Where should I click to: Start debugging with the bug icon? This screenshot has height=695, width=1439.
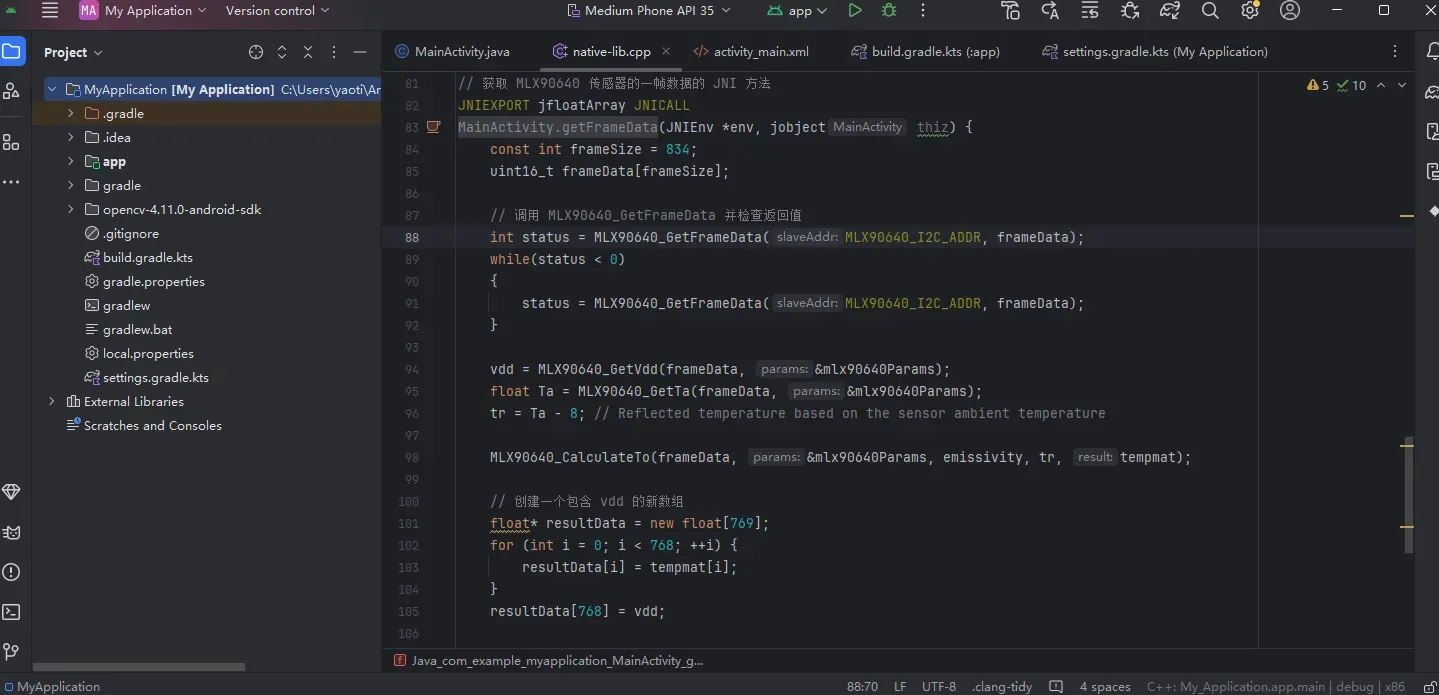(889, 11)
